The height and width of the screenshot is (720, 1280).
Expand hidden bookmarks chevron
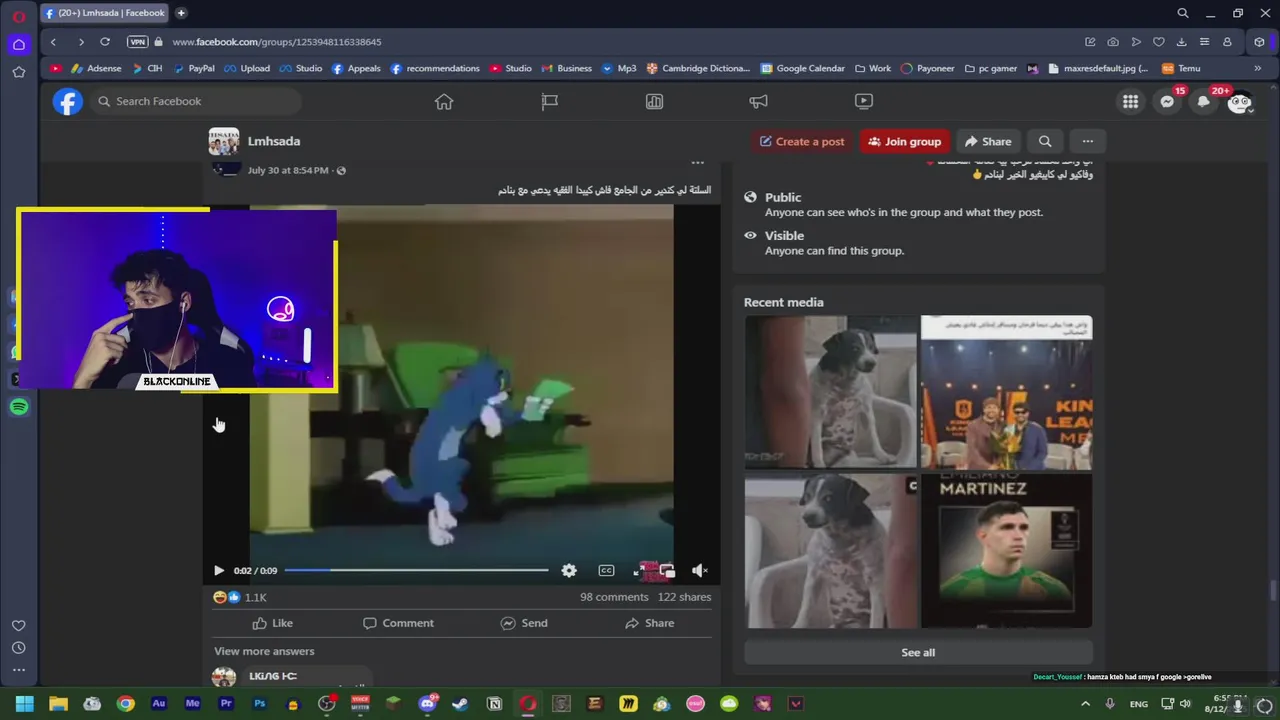click(x=1257, y=68)
